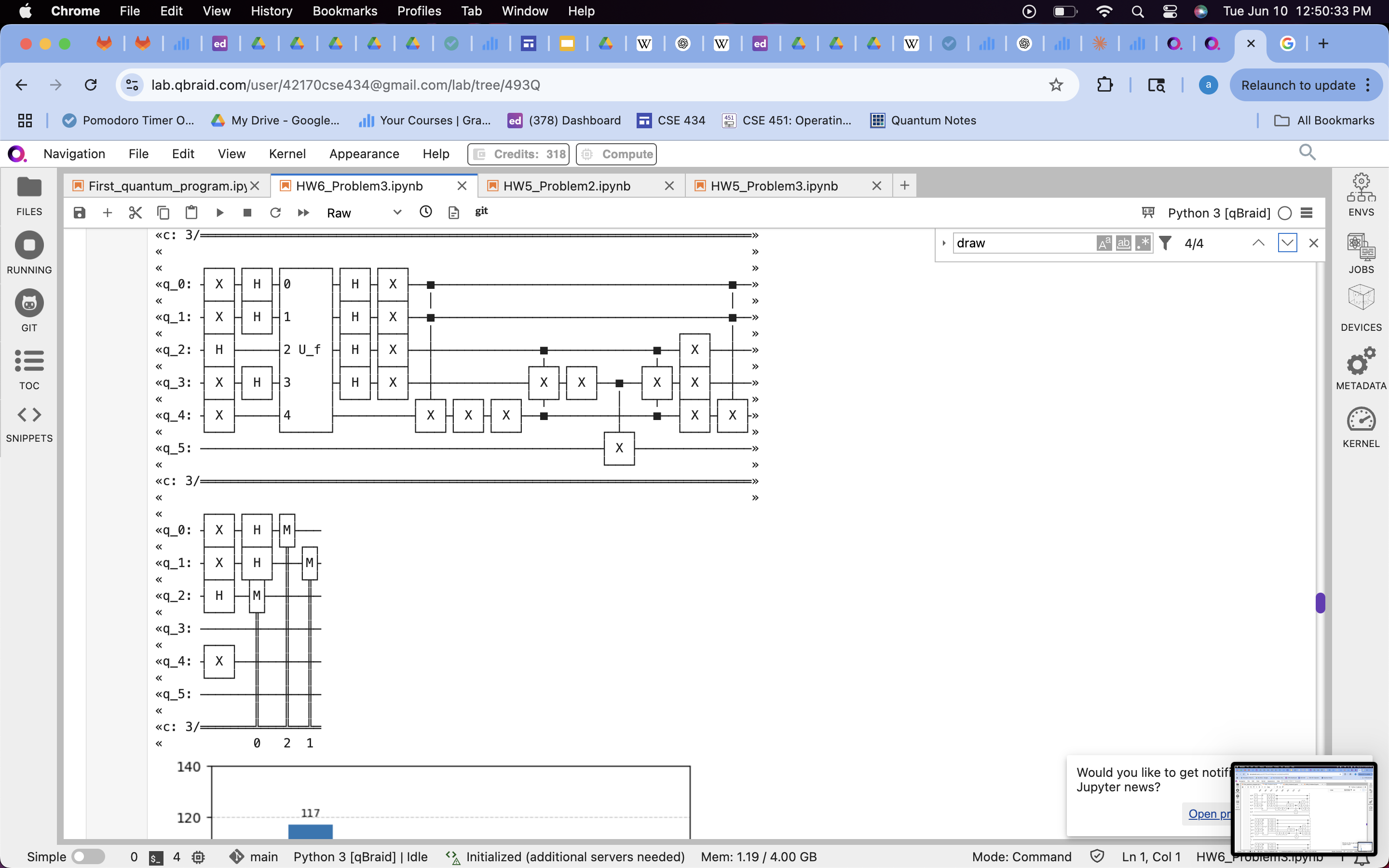The image size is (1389, 868).
Task: Click the Compute button
Action: click(616, 154)
